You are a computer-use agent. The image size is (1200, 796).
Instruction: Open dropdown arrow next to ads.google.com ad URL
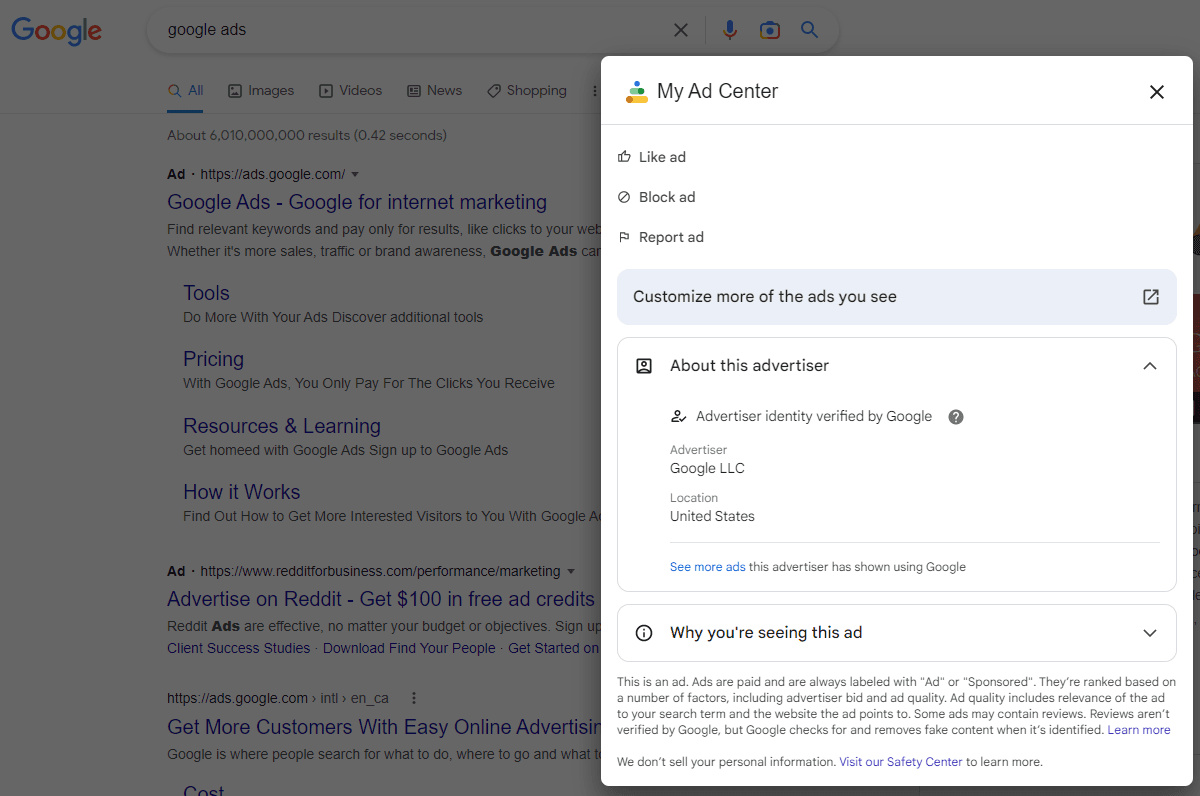355,175
